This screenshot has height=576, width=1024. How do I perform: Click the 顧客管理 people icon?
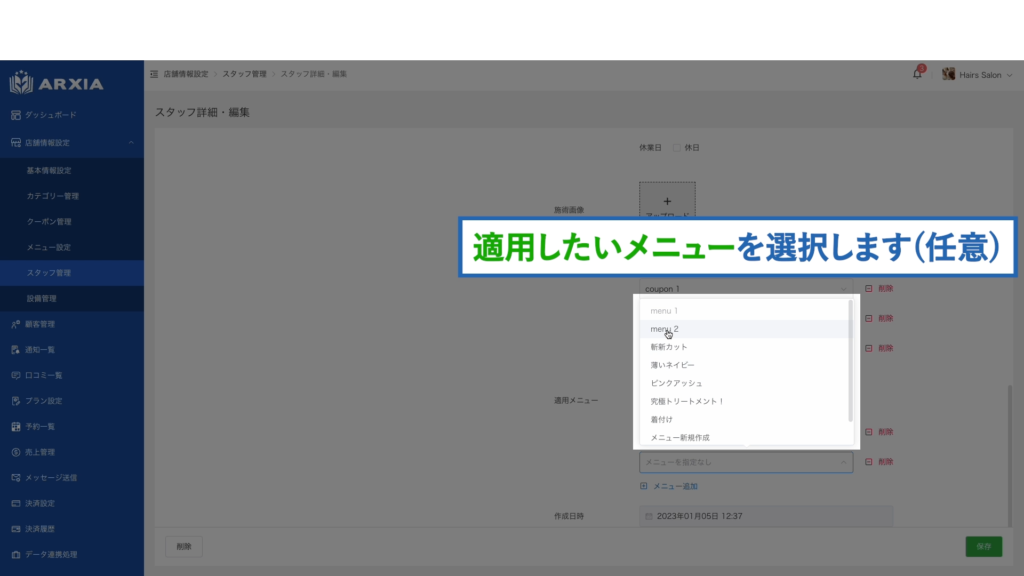tap(16, 324)
